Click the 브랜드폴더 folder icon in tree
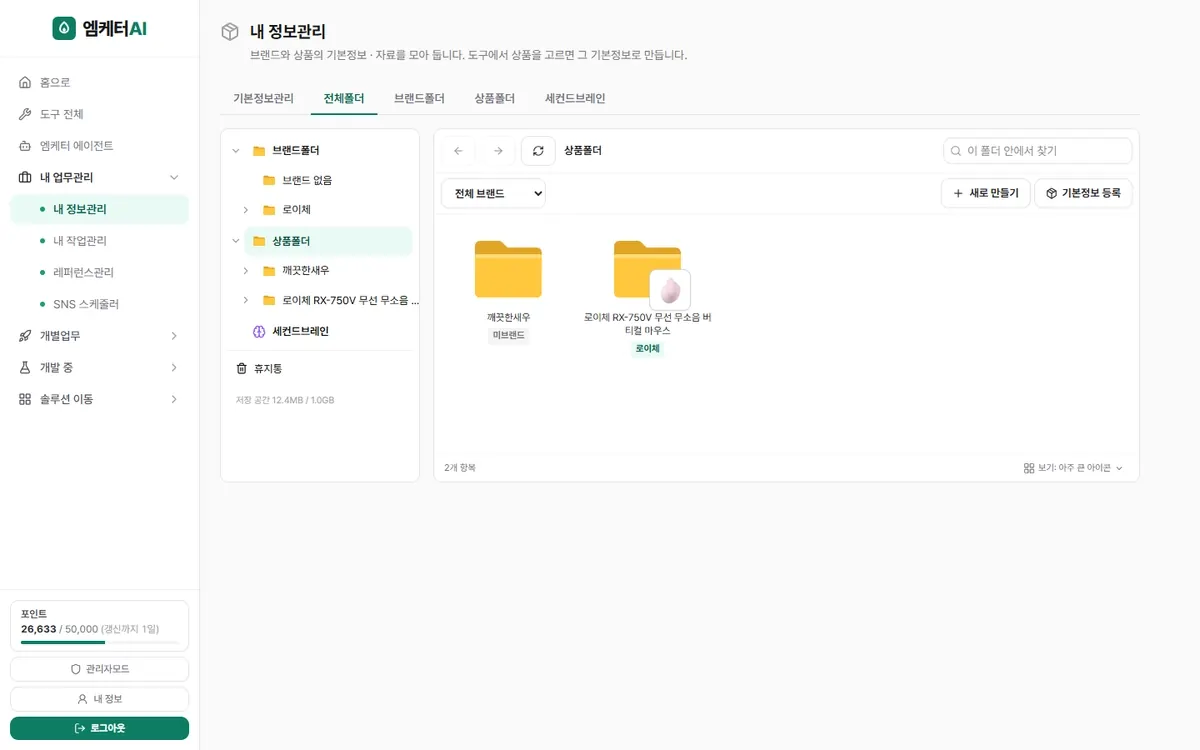Screen dimensions: 1200x750 (x=259, y=151)
